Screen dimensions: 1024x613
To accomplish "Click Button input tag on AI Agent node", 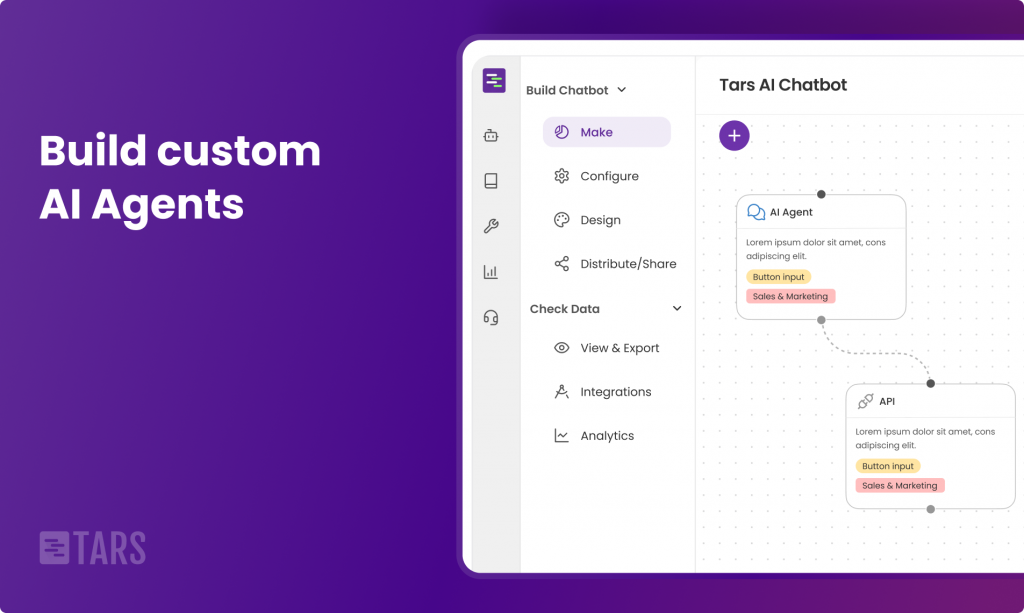I will pos(778,277).
